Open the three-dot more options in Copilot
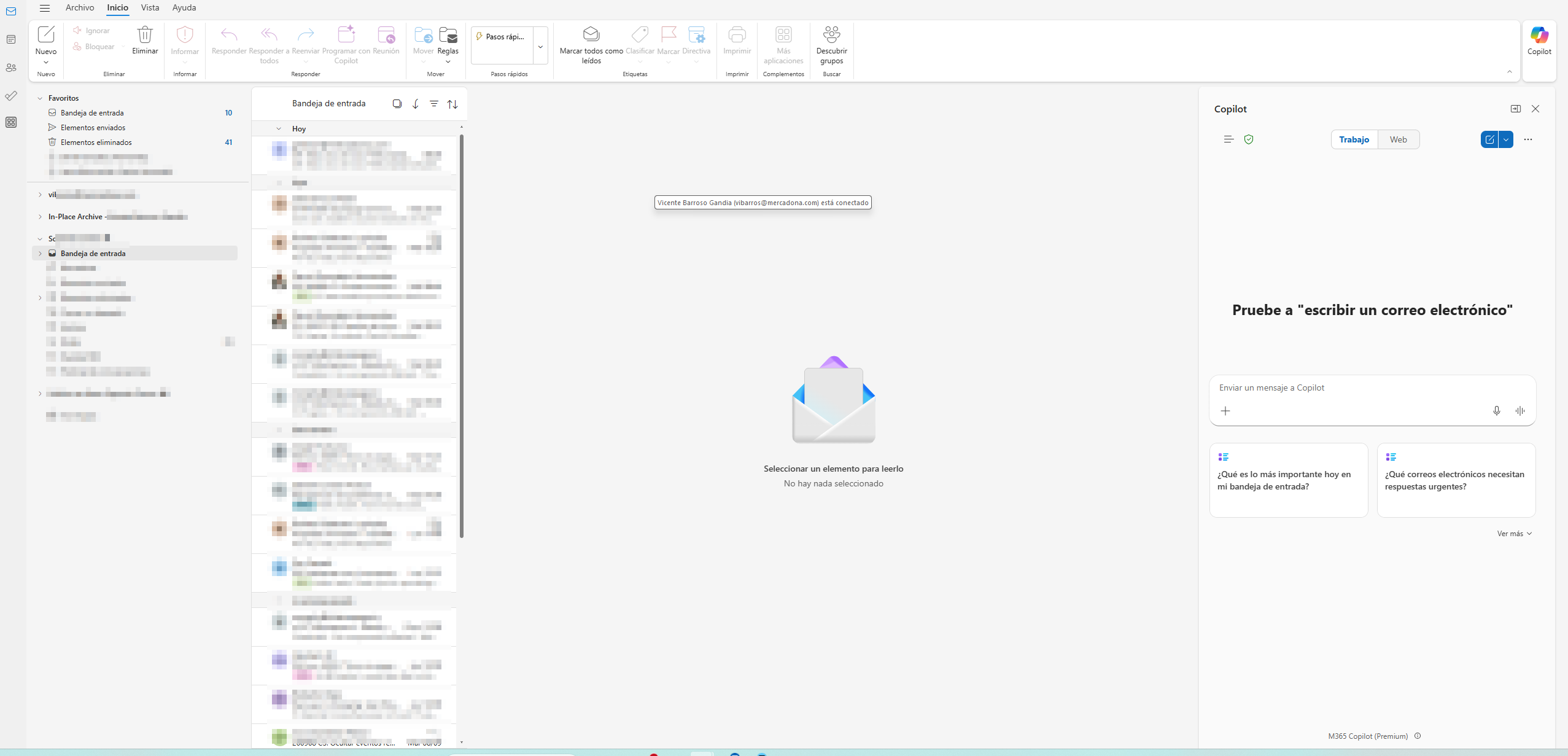 pyautogui.click(x=1528, y=139)
